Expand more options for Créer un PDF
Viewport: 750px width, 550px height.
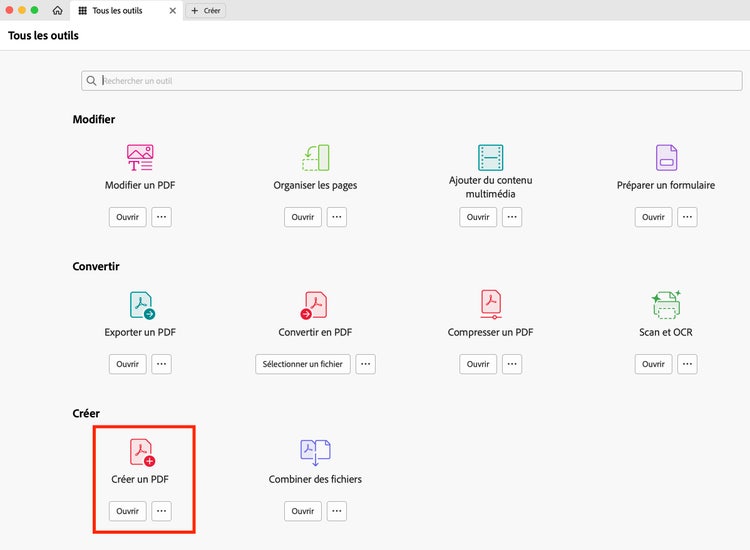click(162, 511)
